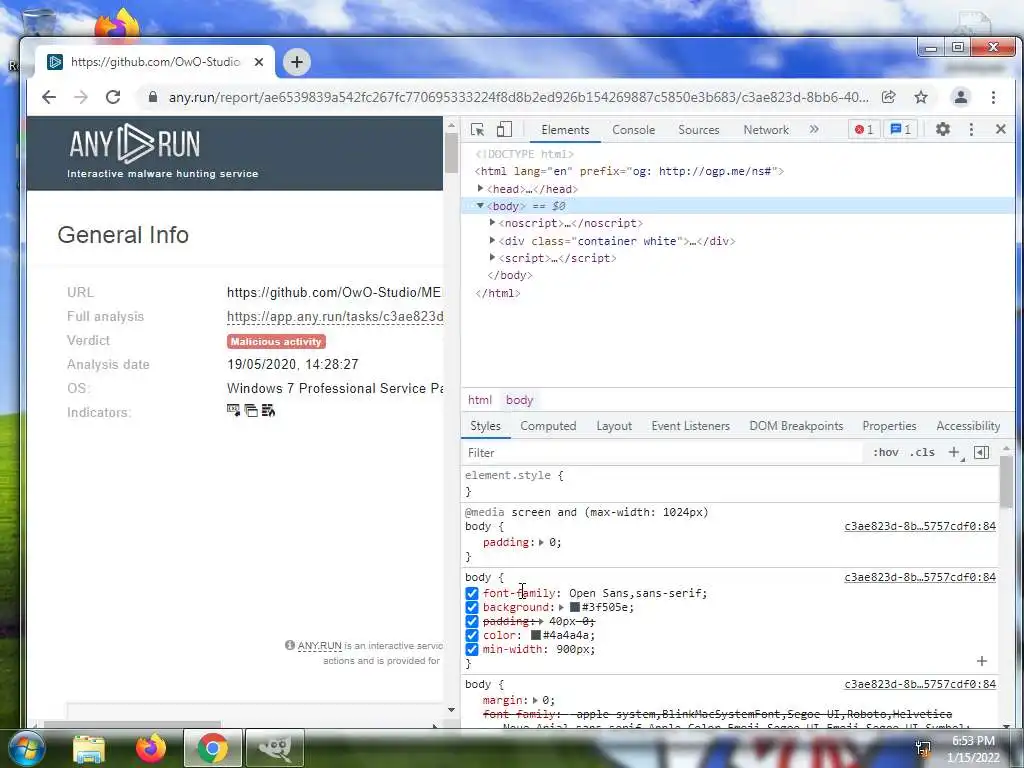The image size is (1024, 768).
Task: Open the app.any.run full analysis link
Action: tap(335, 317)
